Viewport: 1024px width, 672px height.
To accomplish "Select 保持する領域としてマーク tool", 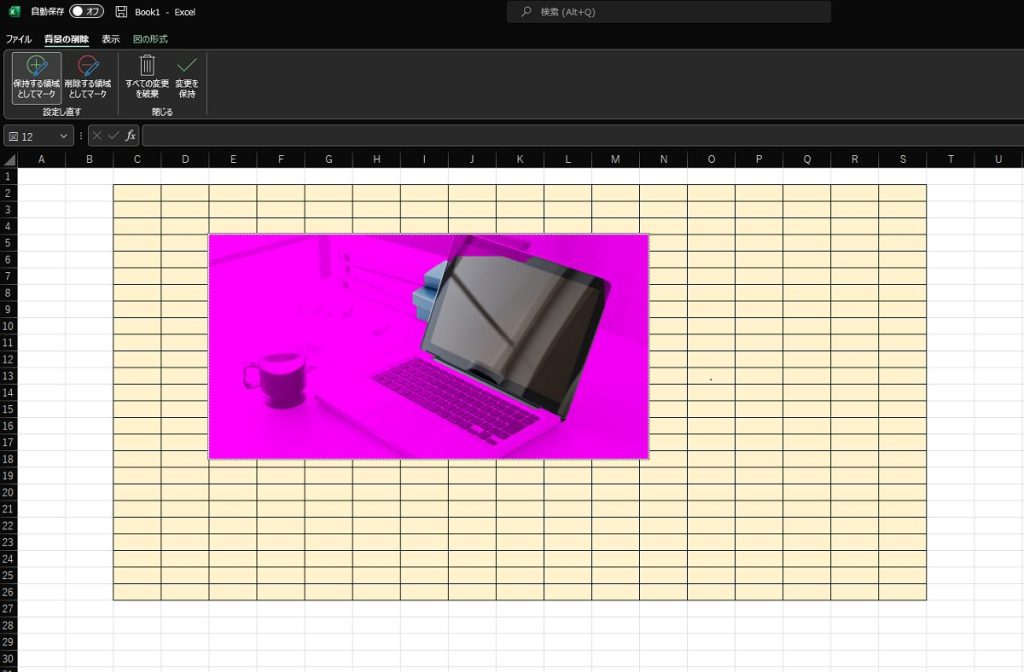I will (37, 77).
